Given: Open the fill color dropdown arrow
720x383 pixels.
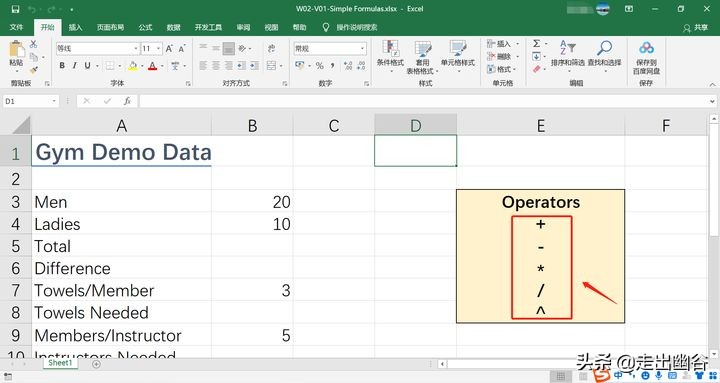Looking at the screenshot, I should (142, 66).
